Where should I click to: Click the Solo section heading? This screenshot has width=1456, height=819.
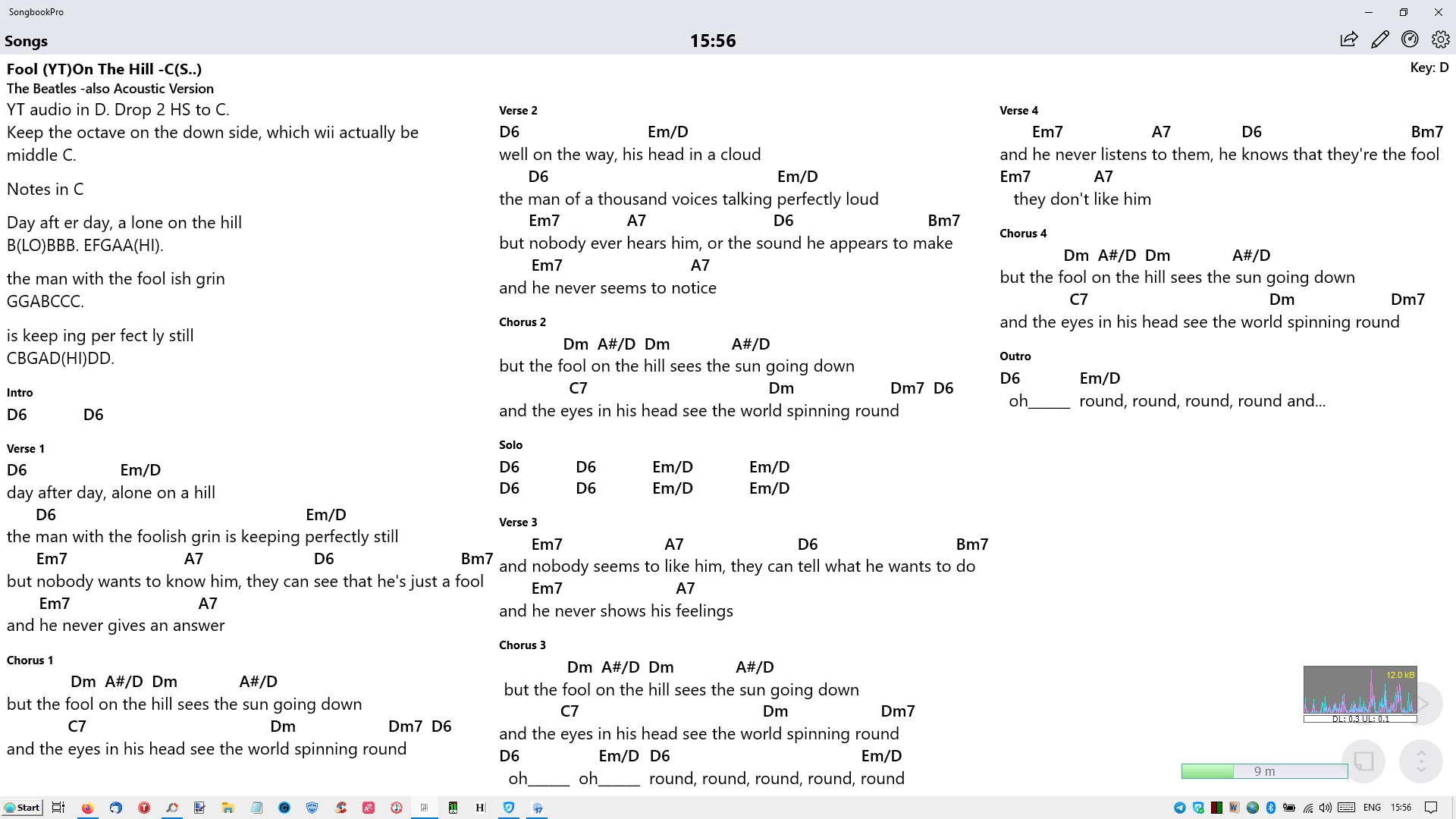point(510,444)
